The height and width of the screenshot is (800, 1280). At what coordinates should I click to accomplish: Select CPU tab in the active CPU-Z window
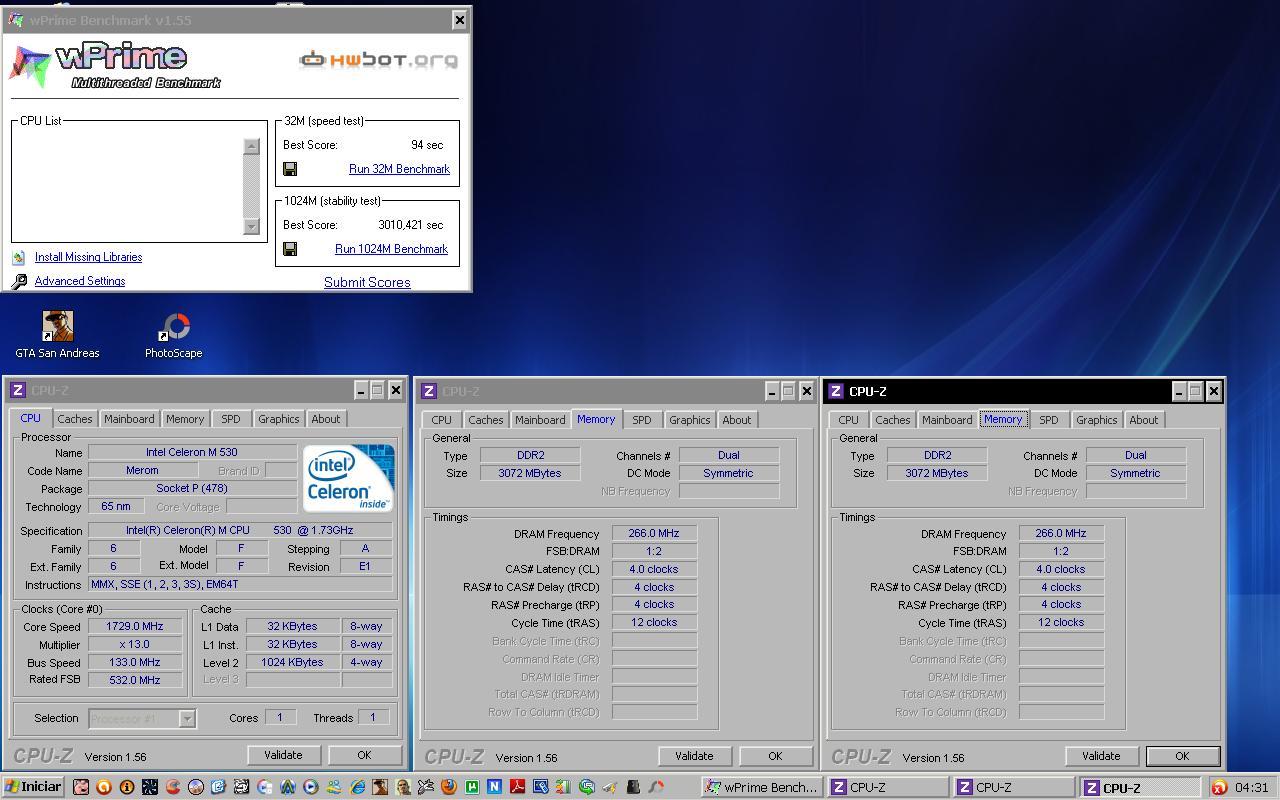tap(848, 420)
